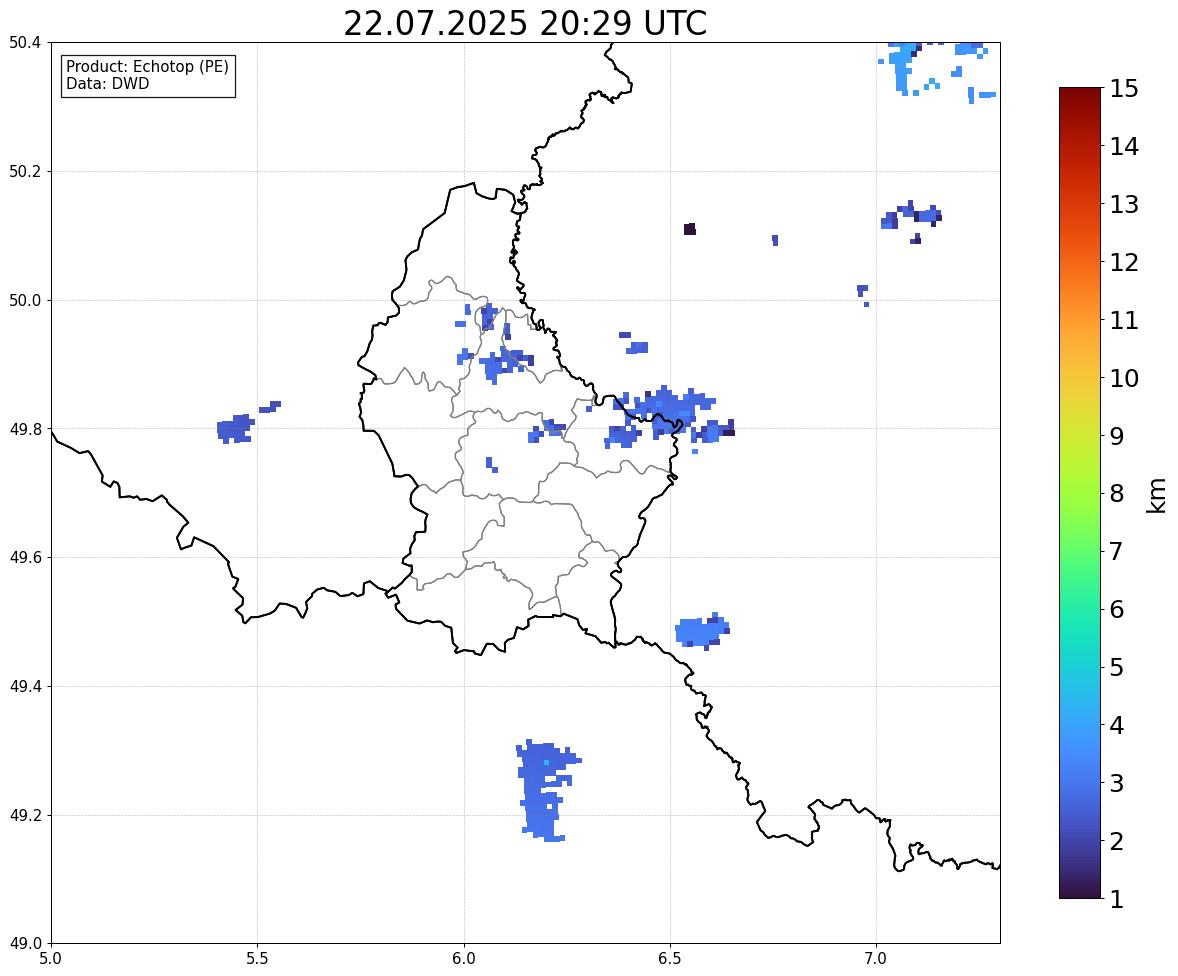Click latitude axis label "49.6"
This screenshot has height=976, width=1178.
(25, 557)
